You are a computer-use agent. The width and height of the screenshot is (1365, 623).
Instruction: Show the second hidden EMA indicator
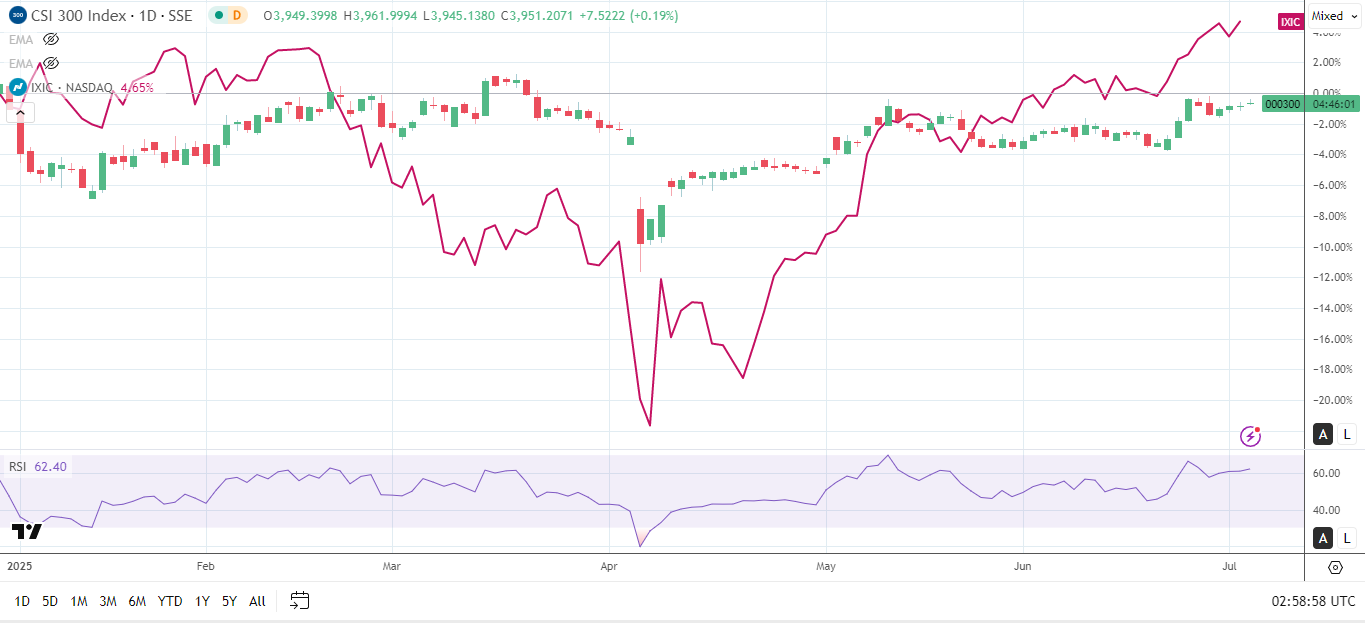(x=52, y=63)
